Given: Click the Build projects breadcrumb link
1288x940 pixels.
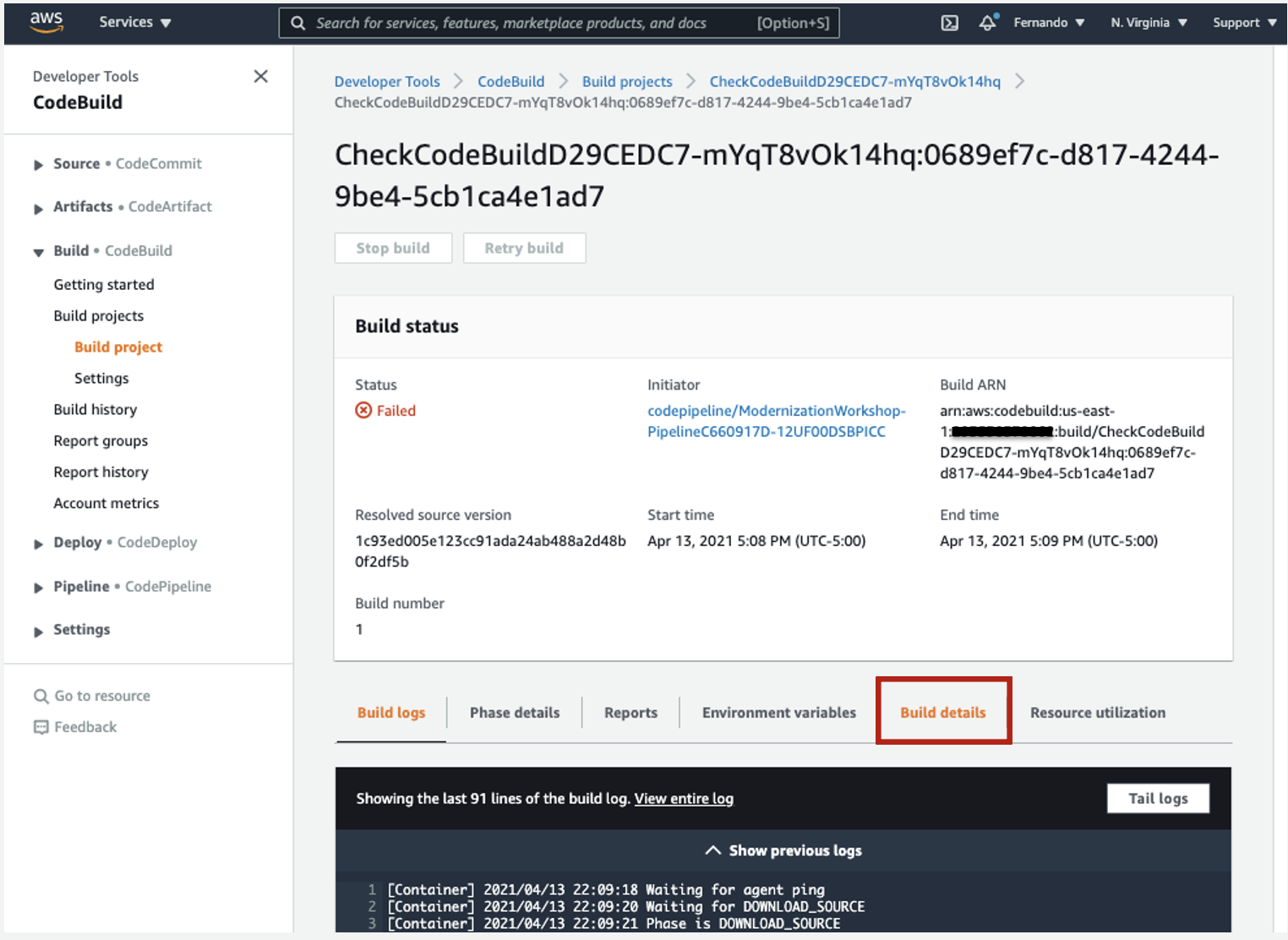Looking at the screenshot, I should tap(627, 81).
